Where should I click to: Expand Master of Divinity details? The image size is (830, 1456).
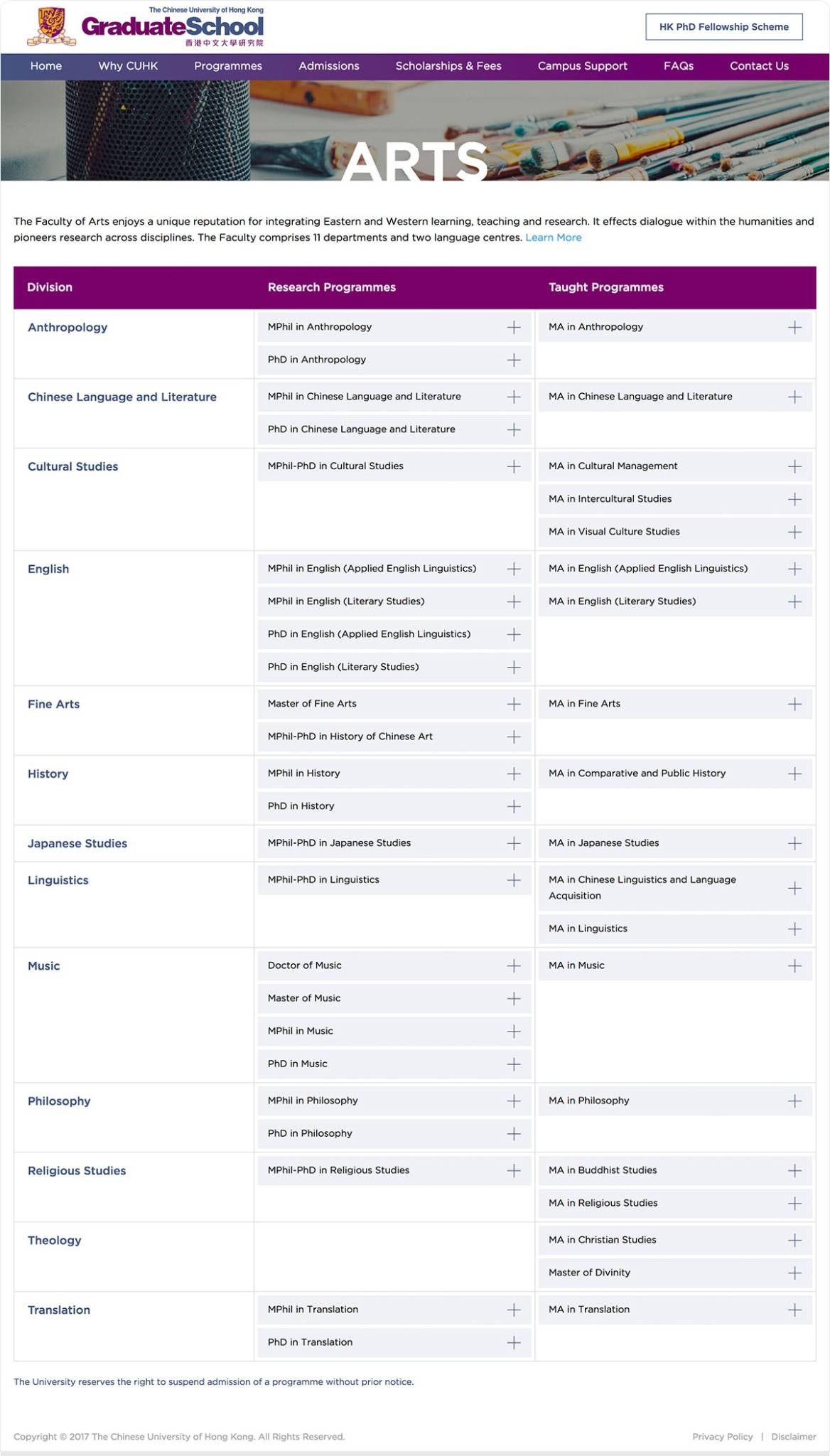pos(794,1273)
